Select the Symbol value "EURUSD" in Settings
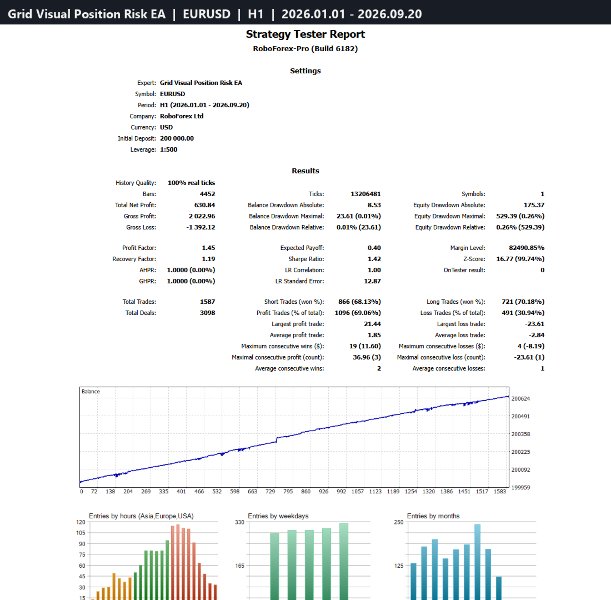The height and width of the screenshot is (600, 611). [x=172, y=94]
